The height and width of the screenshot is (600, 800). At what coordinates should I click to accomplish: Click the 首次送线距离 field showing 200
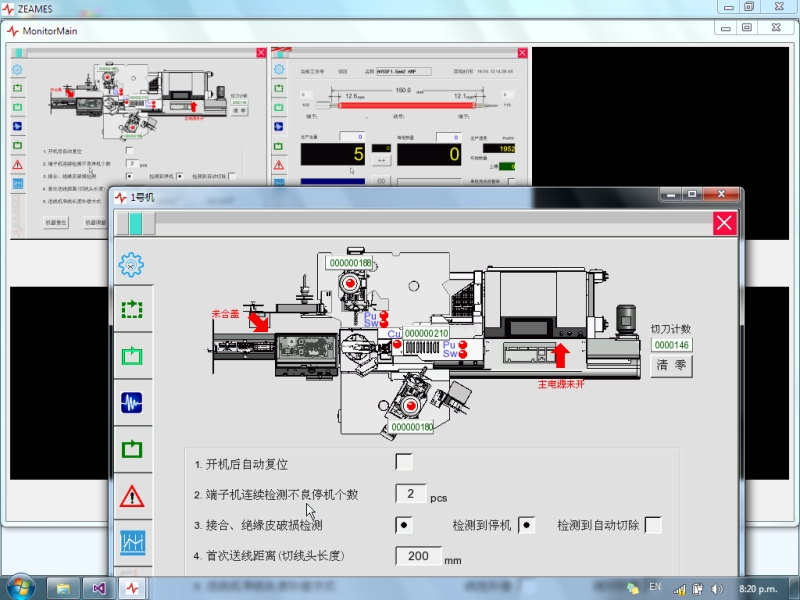(x=419, y=556)
